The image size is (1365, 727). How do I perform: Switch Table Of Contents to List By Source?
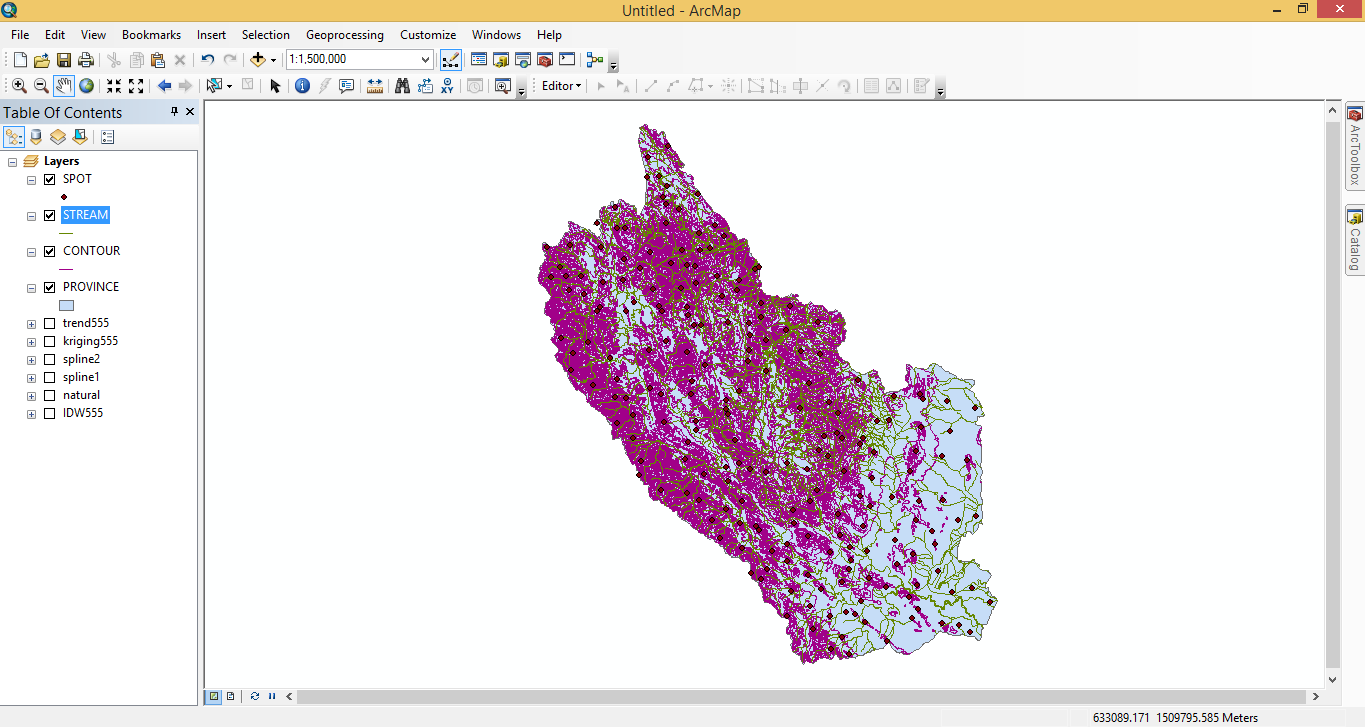(x=35, y=137)
